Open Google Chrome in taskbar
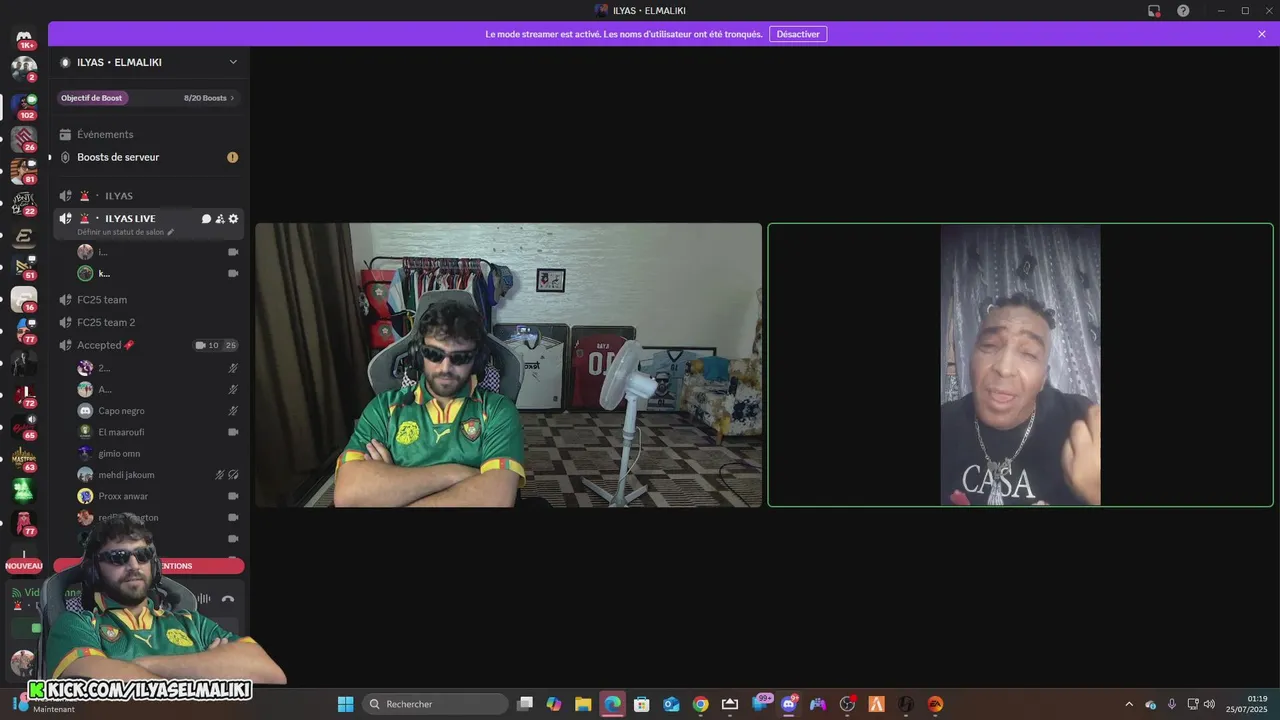This screenshot has width=1280, height=720. pos(700,704)
